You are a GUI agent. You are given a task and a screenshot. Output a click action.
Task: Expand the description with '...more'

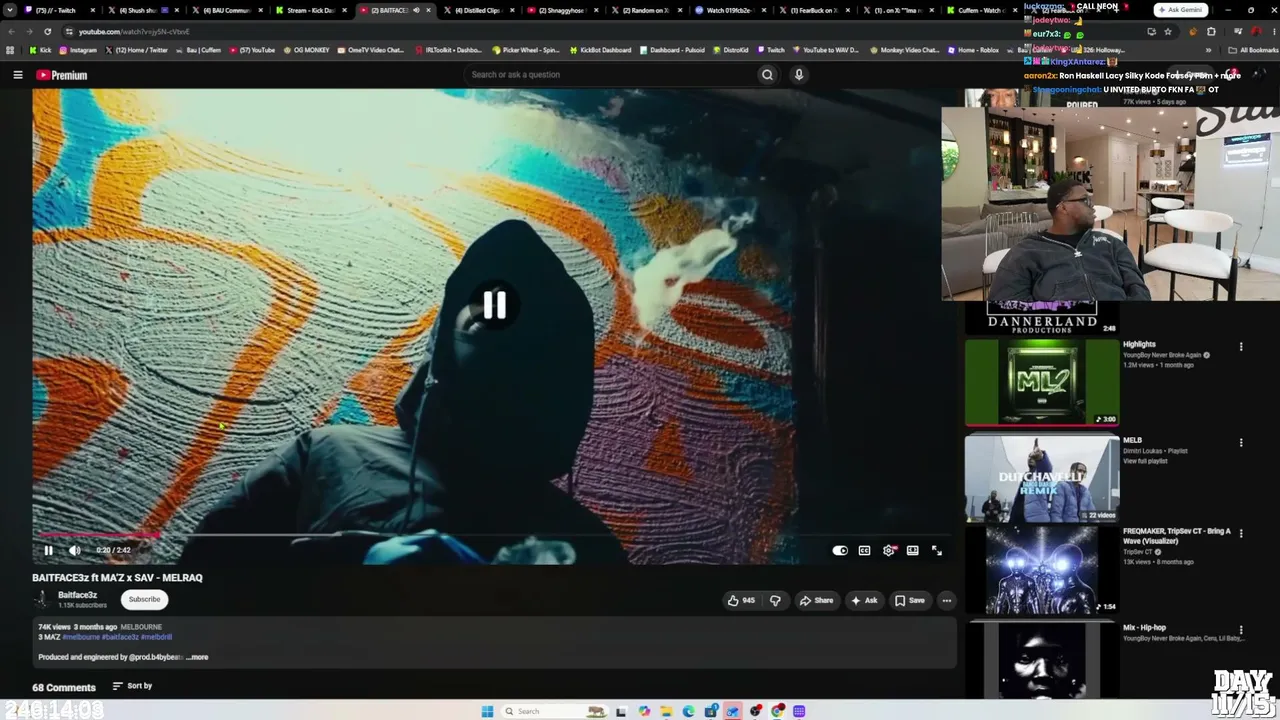coord(197,657)
